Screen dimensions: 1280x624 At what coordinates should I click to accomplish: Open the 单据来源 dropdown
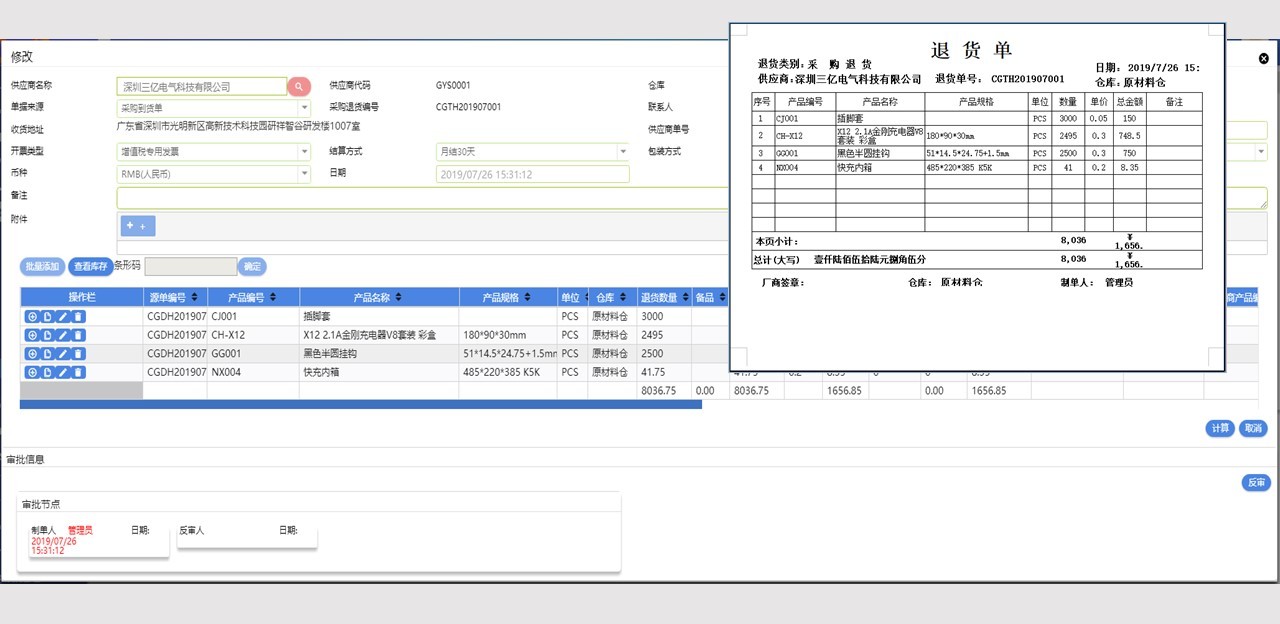click(x=214, y=108)
